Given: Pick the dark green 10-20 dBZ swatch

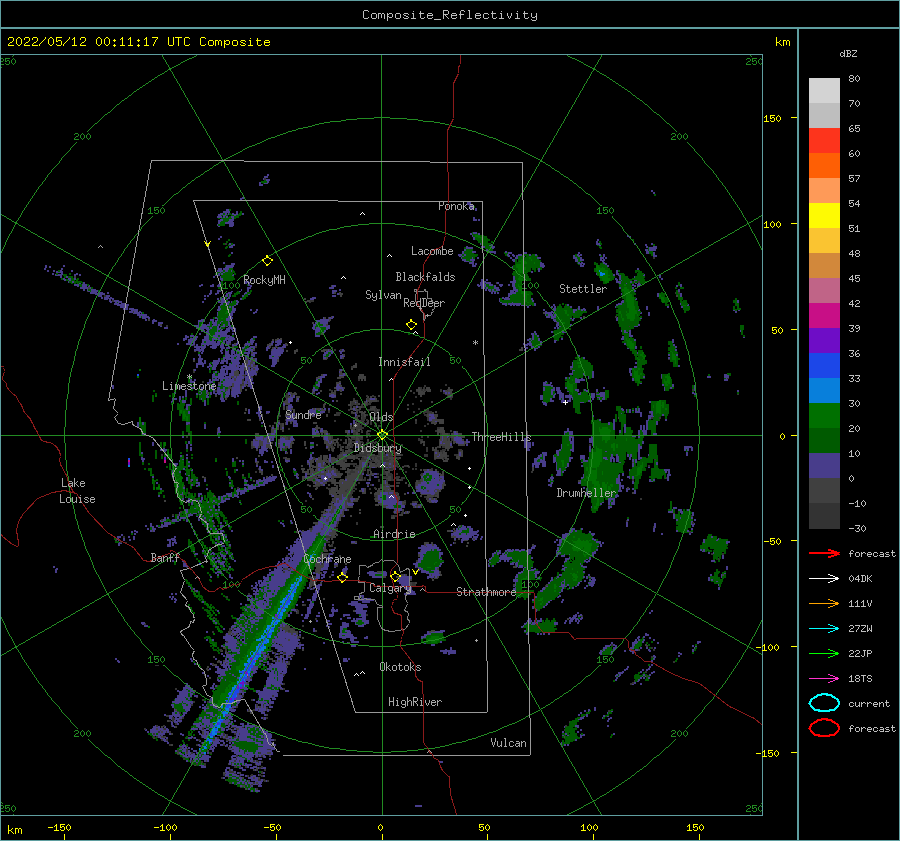Looking at the screenshot, I should point(824,440).
